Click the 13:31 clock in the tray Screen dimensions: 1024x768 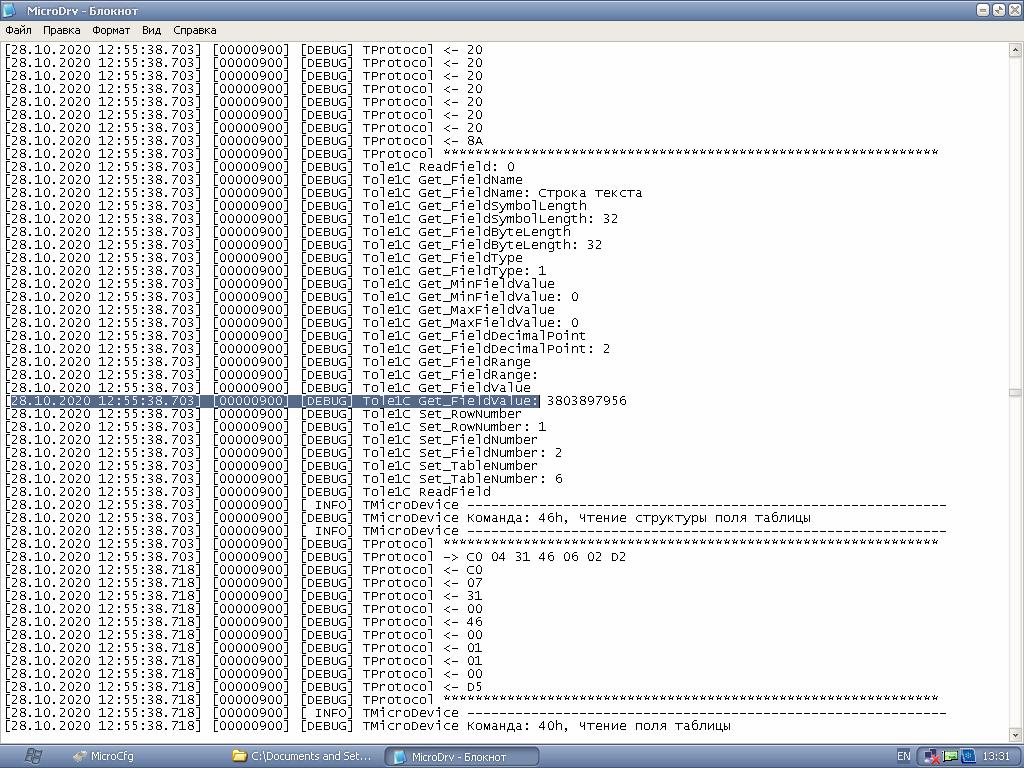point(996,756)
